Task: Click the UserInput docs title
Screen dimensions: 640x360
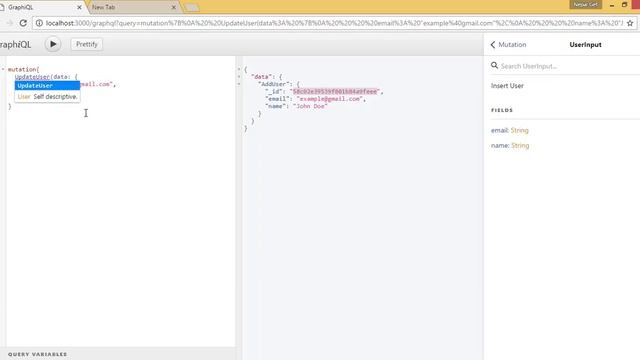Action: point(585,44)
